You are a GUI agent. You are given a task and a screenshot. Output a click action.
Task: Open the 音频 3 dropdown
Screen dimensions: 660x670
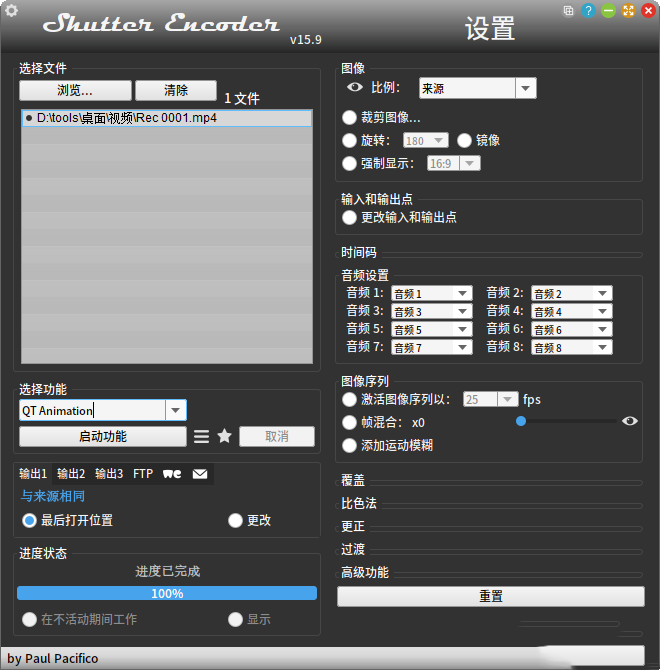pos(431,311)
